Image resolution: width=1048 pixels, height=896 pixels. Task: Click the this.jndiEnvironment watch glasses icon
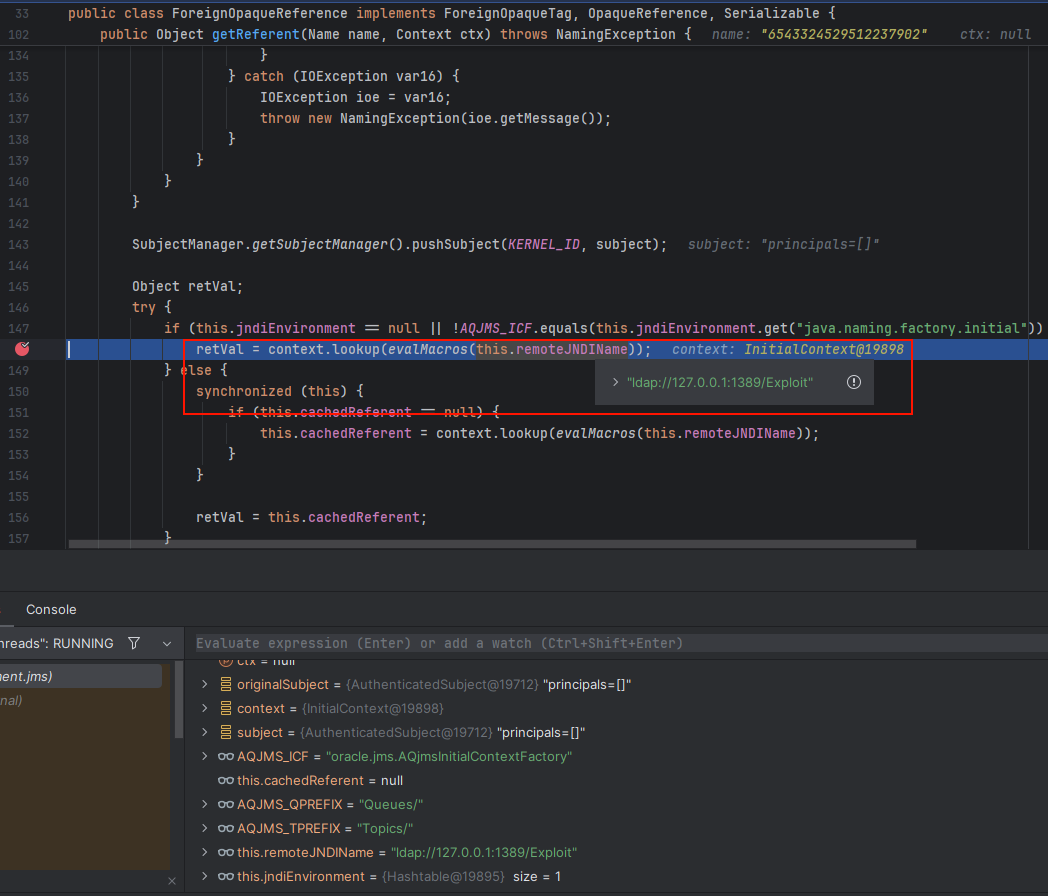[x=226, y=877]
